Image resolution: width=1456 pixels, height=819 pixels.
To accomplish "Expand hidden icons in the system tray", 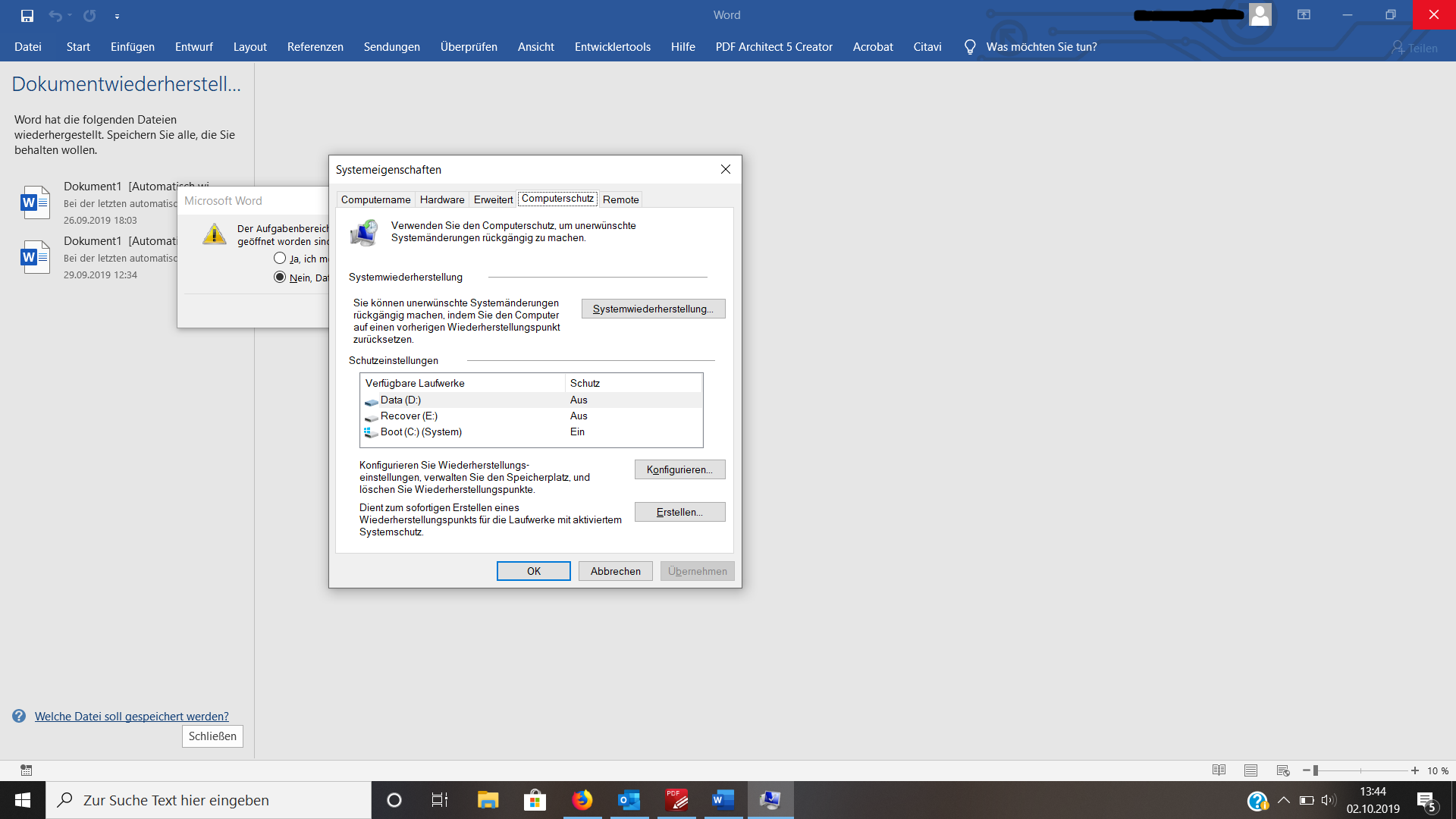I will pos(1285,799).
